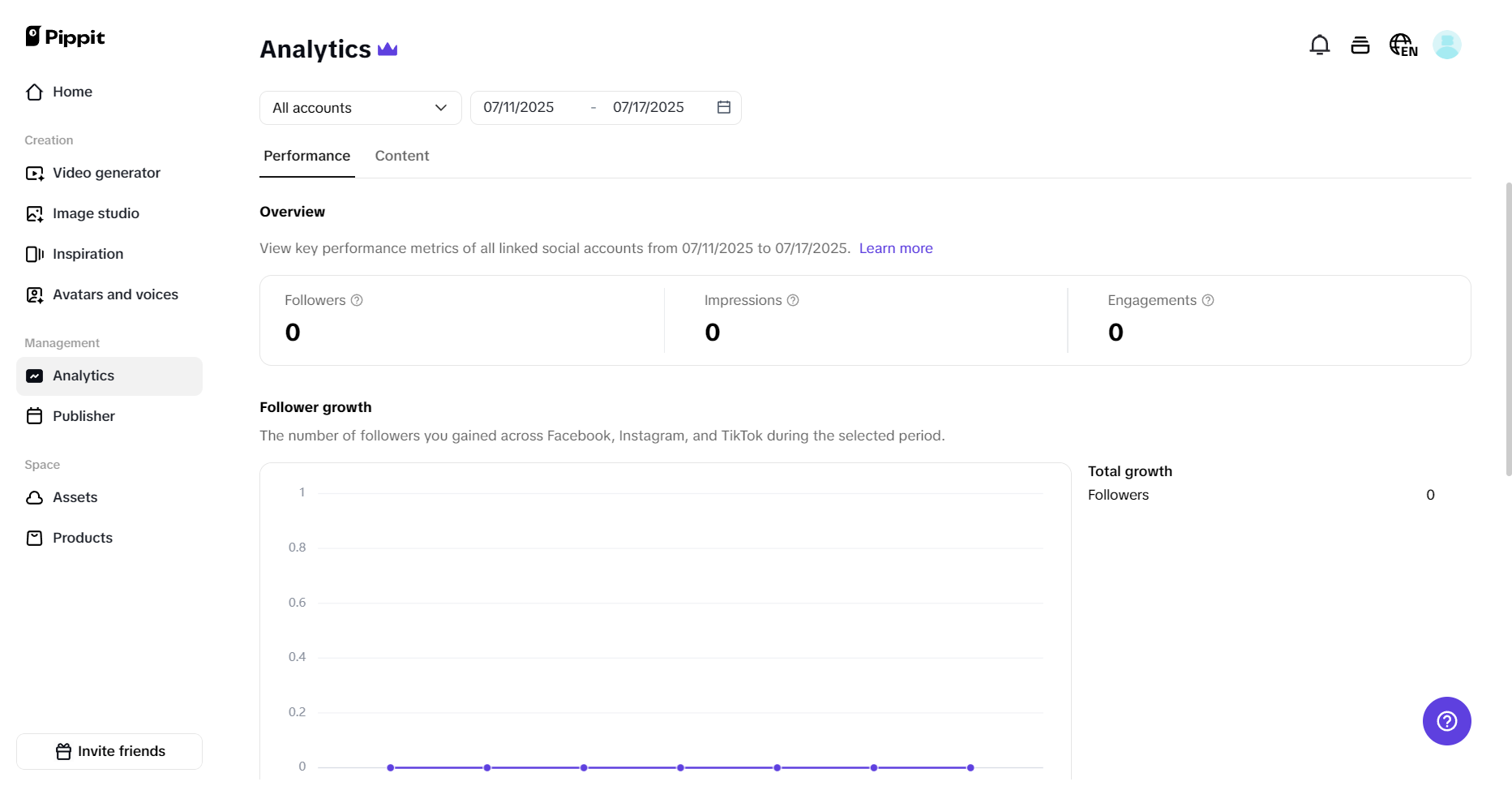1512x786 pixels.
Task: Open the language selector showing EN
Action: pos(1403,45)
